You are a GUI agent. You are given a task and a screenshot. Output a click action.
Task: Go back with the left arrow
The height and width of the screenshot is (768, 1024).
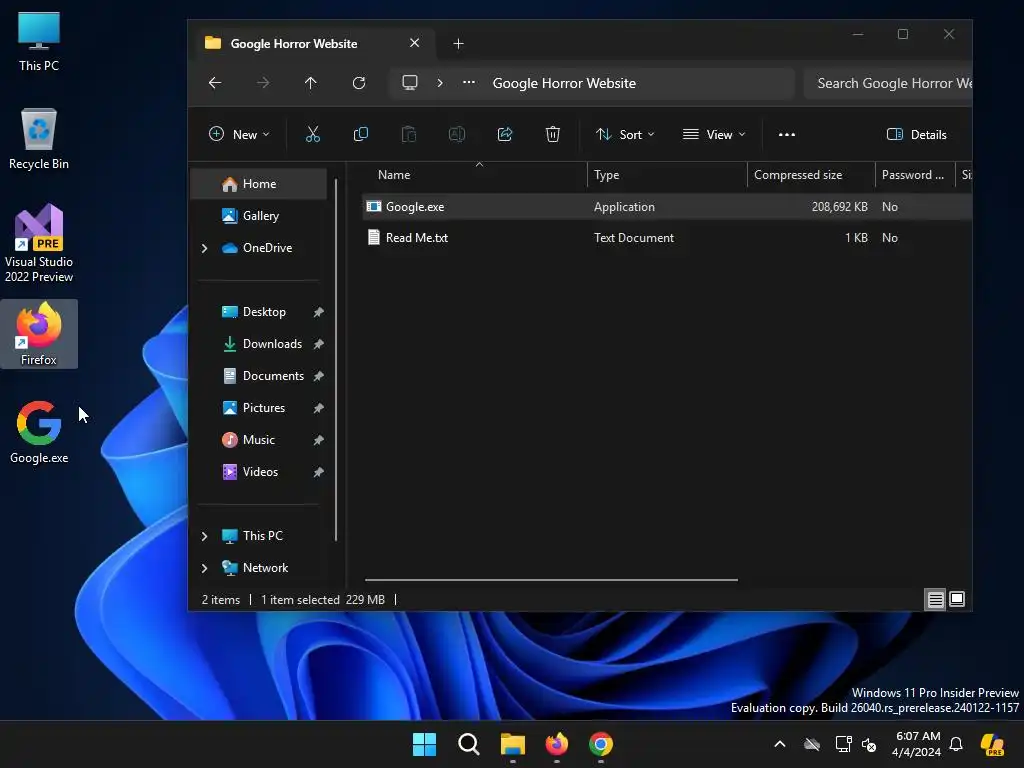215,83
